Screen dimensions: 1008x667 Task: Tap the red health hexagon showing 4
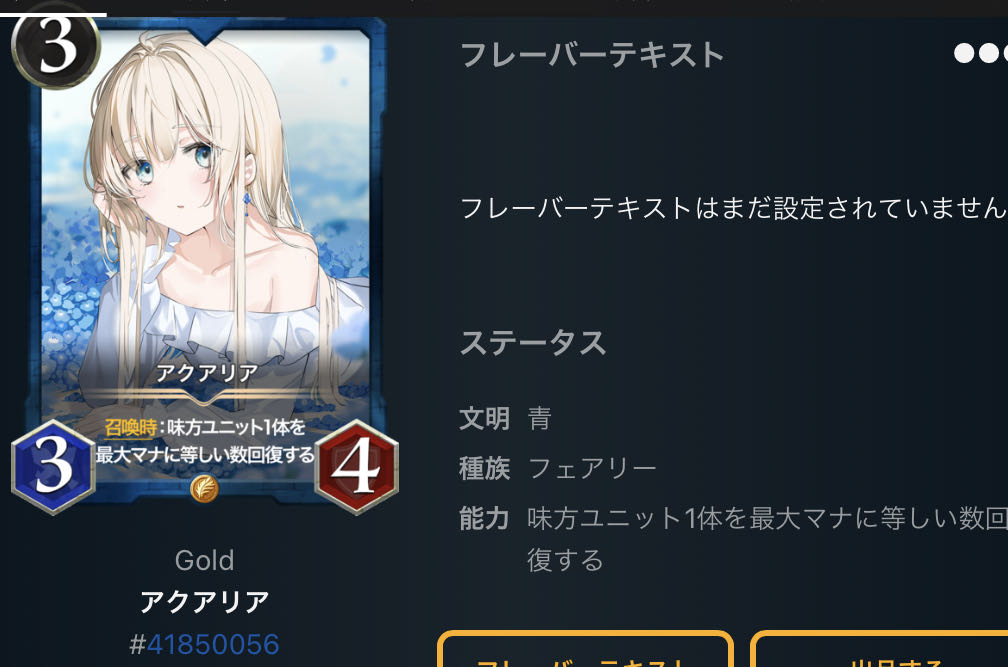click(356, 467)
